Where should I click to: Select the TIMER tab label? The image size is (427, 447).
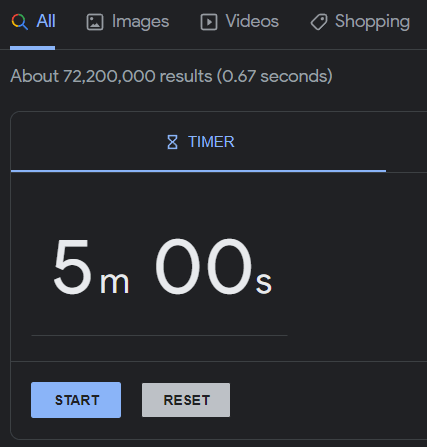(211, 142)
